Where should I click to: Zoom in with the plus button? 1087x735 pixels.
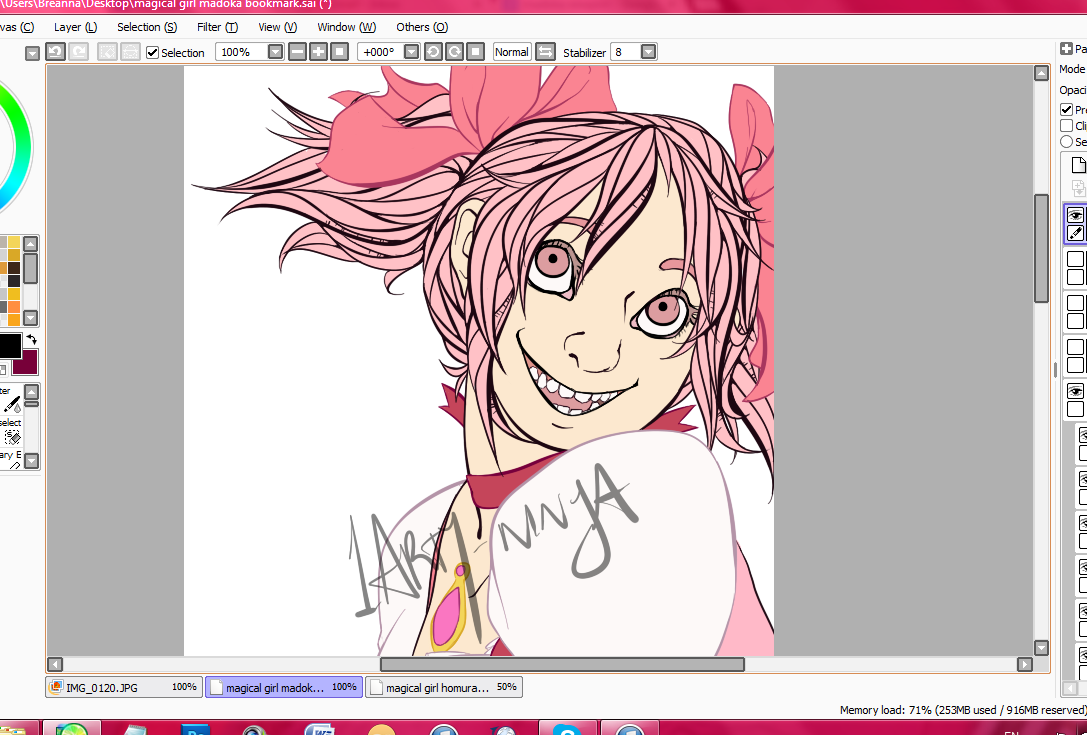(x=318, y=52)
